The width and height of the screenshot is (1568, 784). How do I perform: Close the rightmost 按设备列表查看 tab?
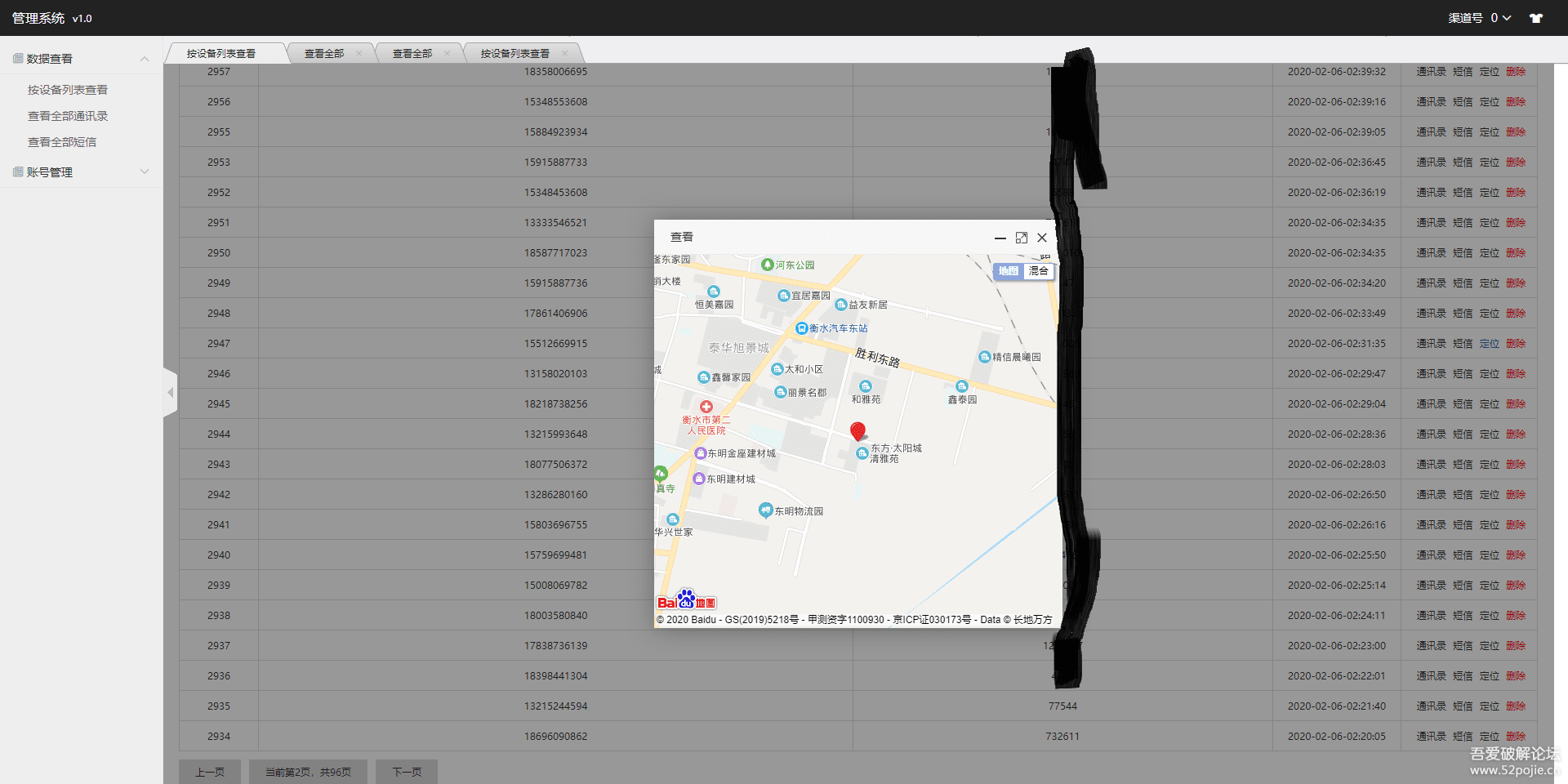pos(564,53)
